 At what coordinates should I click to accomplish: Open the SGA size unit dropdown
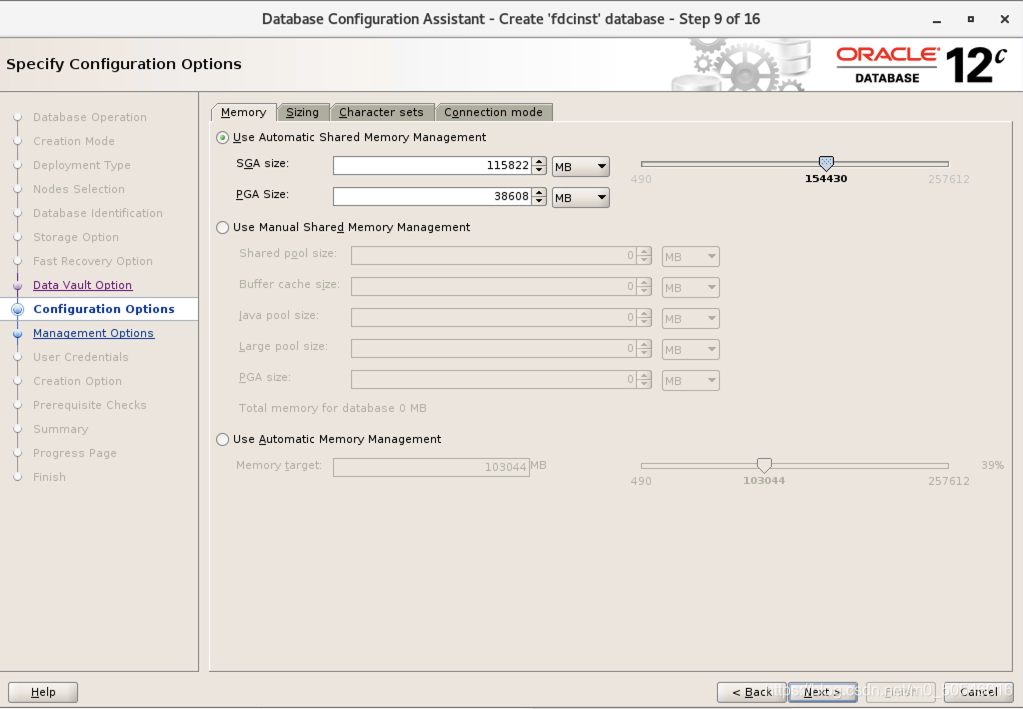[x=581, y=166]
